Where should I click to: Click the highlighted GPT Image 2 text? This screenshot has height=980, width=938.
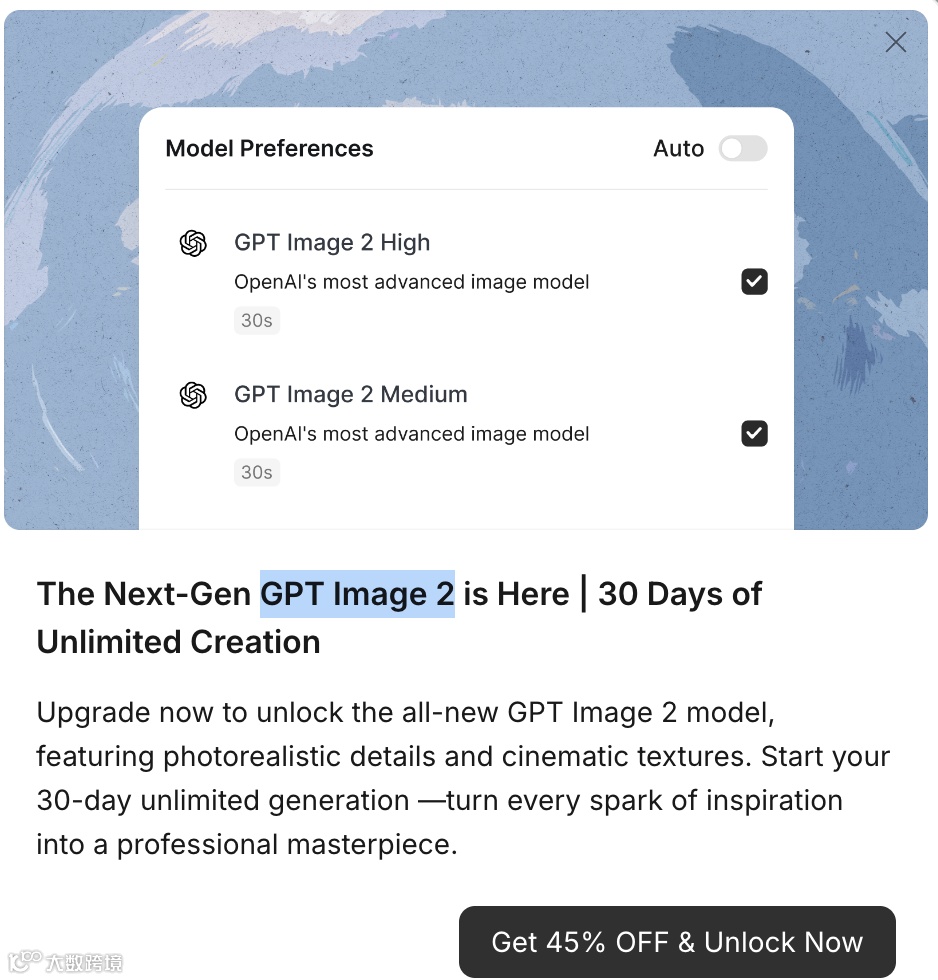tap(356, 593)
